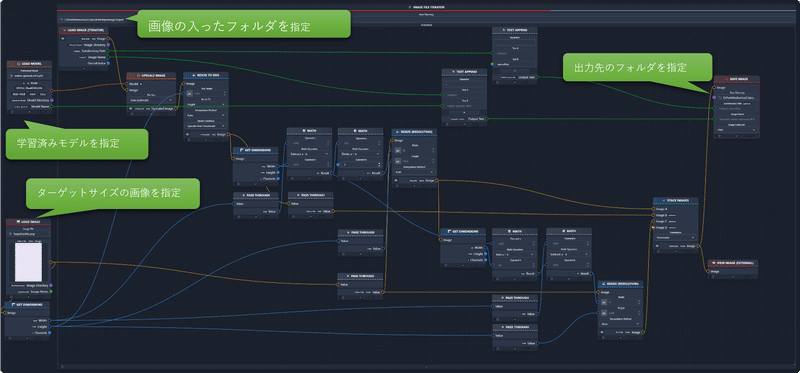Toggle the disable icon in Load Model node footer
This screenshot has width=800, height=373.
pyautogui.click(x=12, y=111)
